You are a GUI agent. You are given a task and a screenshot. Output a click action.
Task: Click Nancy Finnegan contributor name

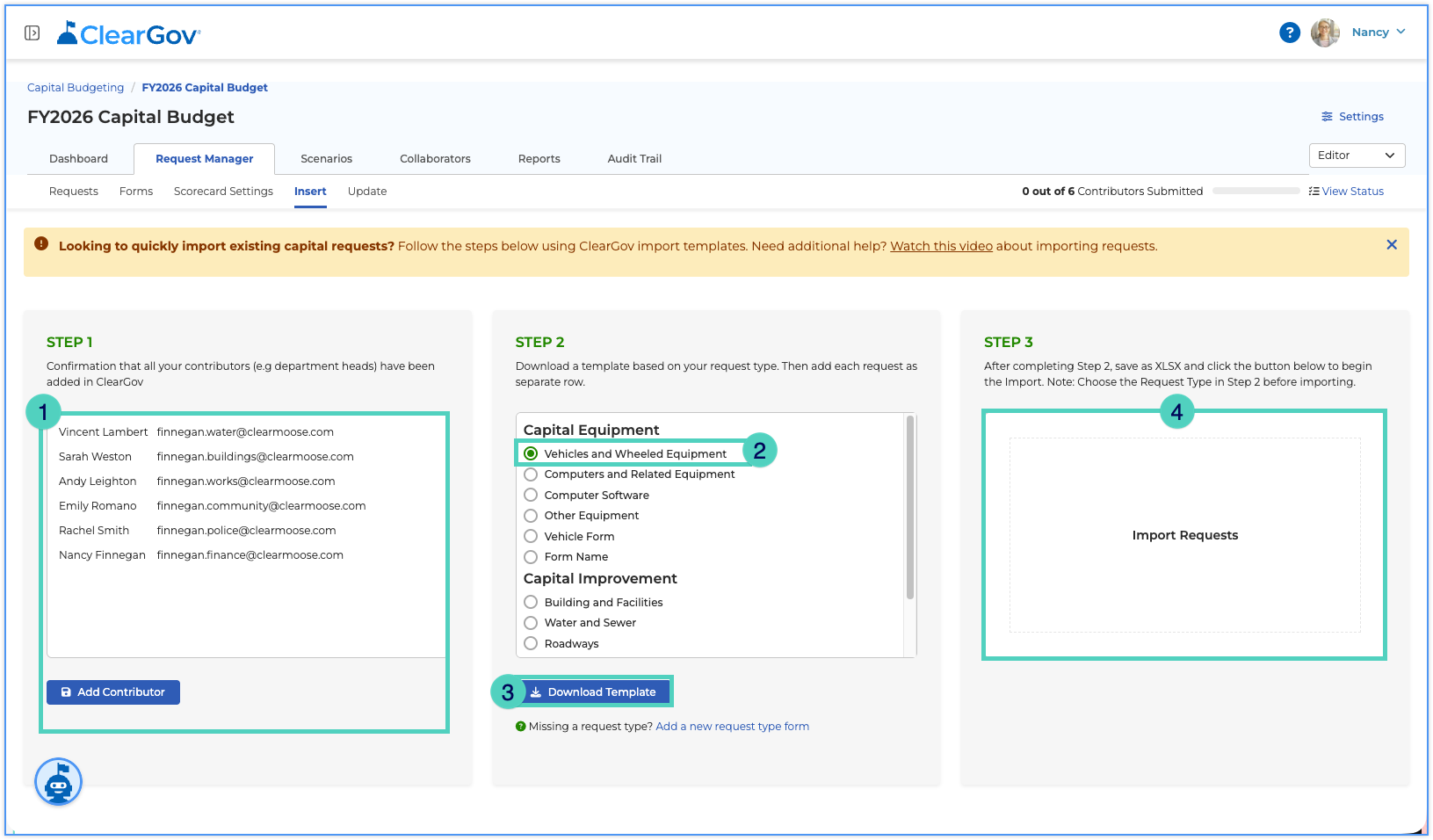pos(102,555)
